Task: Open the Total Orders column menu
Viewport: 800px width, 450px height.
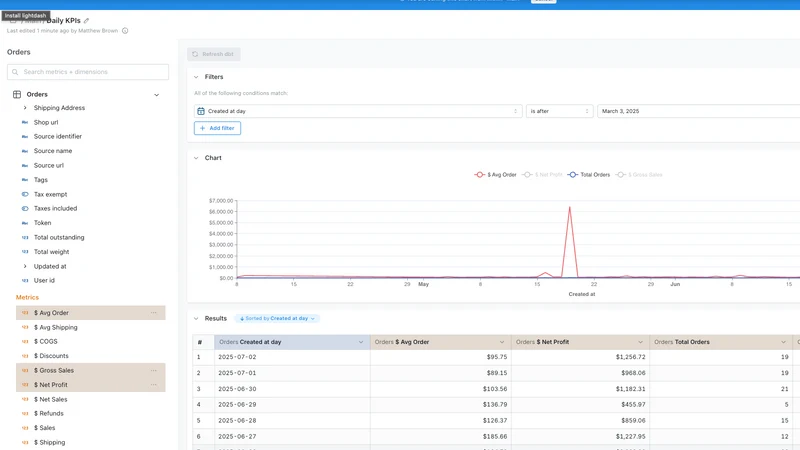Action: pyautogui.click(x=783, y=342)
